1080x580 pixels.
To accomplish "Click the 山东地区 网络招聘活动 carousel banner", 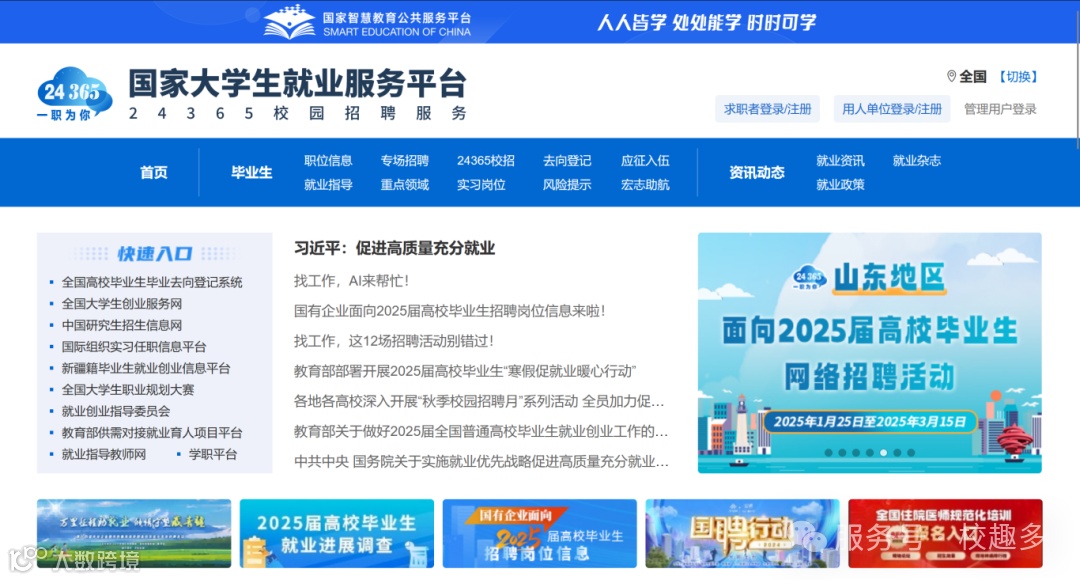I will [869, 353].
